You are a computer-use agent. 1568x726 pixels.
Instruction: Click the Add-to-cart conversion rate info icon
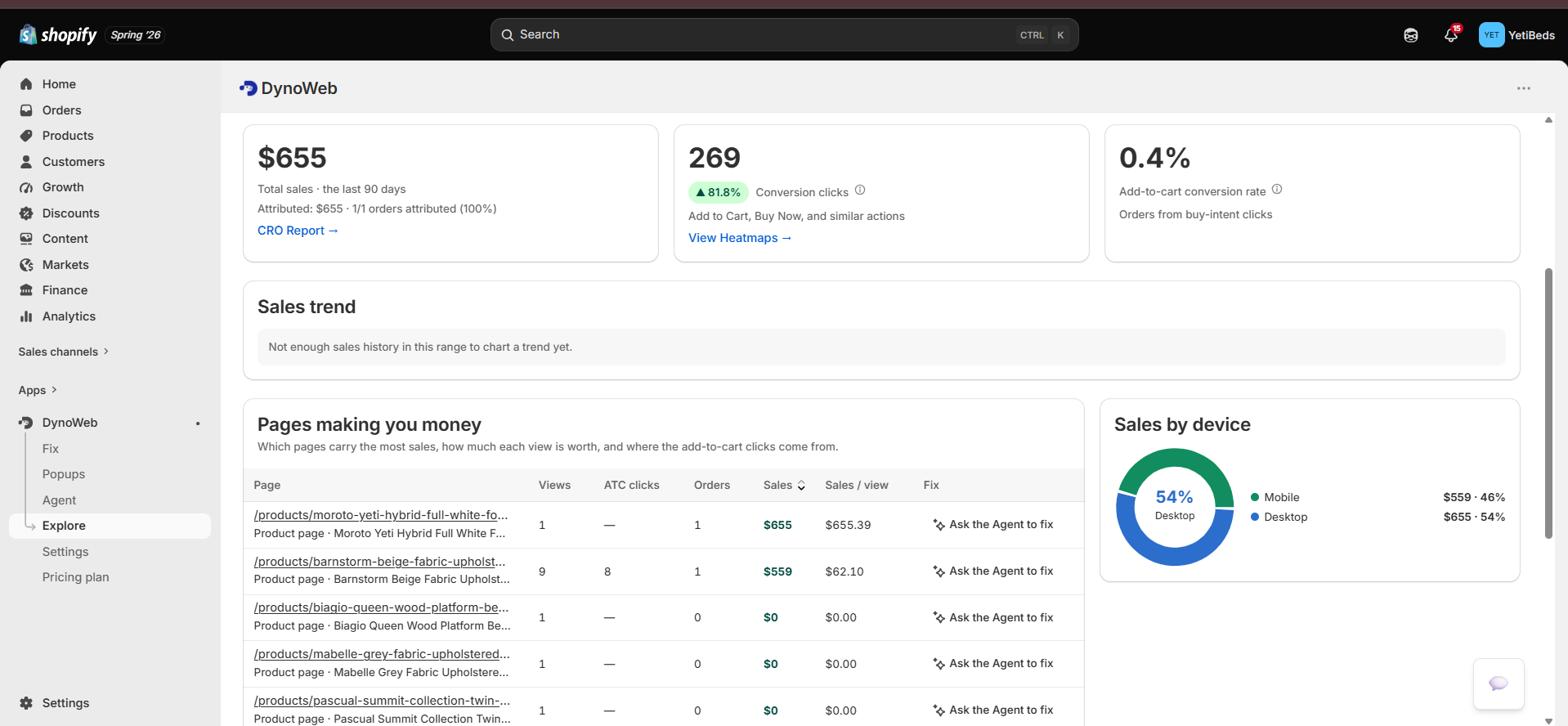coord(1277,190)
